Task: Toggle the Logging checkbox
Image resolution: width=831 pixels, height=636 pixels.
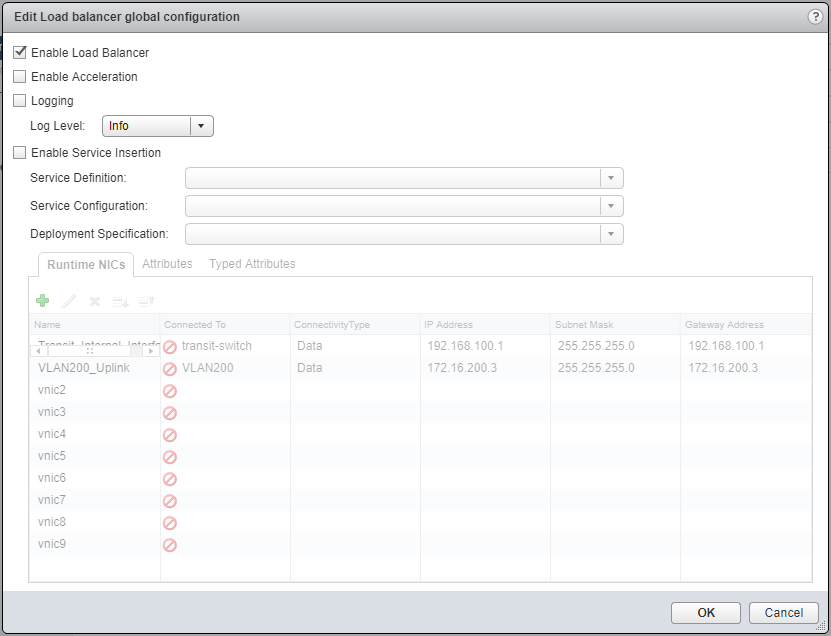Action: [x=20, y=100]
